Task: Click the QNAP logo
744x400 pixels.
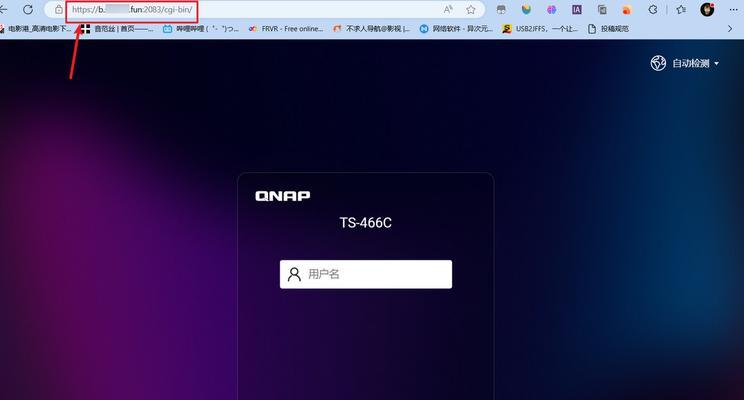Action: pyautogui.click(x=283, y=196)
